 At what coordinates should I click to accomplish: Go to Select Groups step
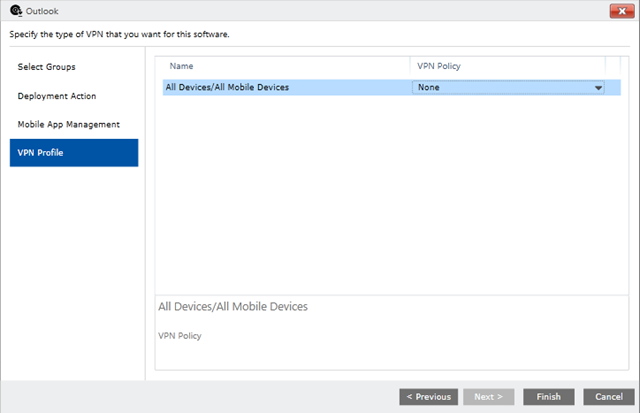pyautogui.click(x=47, y=67)
